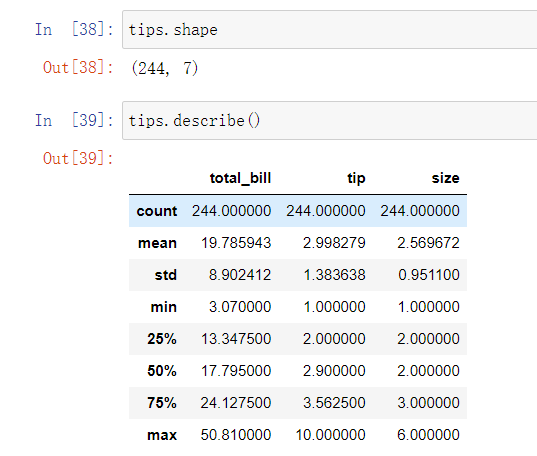Select size count value 244.000000
The image size is (537, 456).
coord(420,211)
